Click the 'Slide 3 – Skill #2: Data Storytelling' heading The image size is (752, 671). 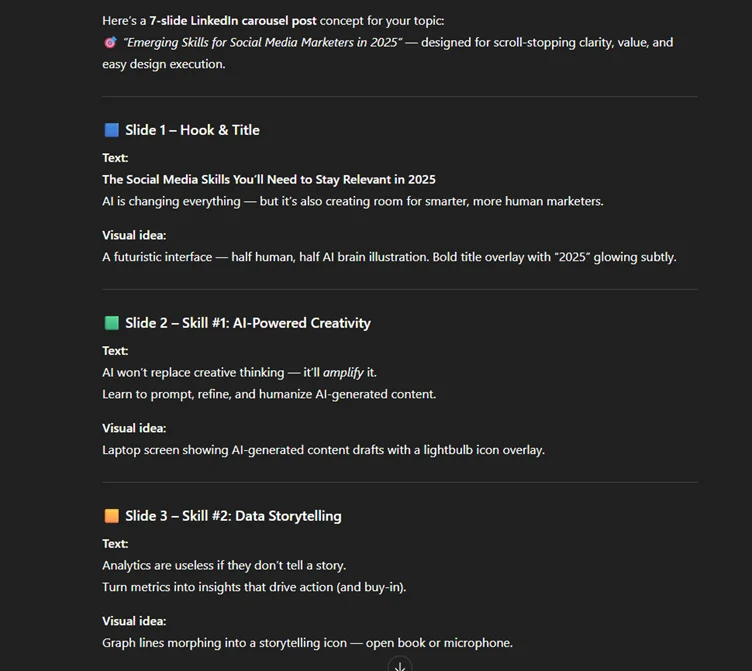point(233,516)
